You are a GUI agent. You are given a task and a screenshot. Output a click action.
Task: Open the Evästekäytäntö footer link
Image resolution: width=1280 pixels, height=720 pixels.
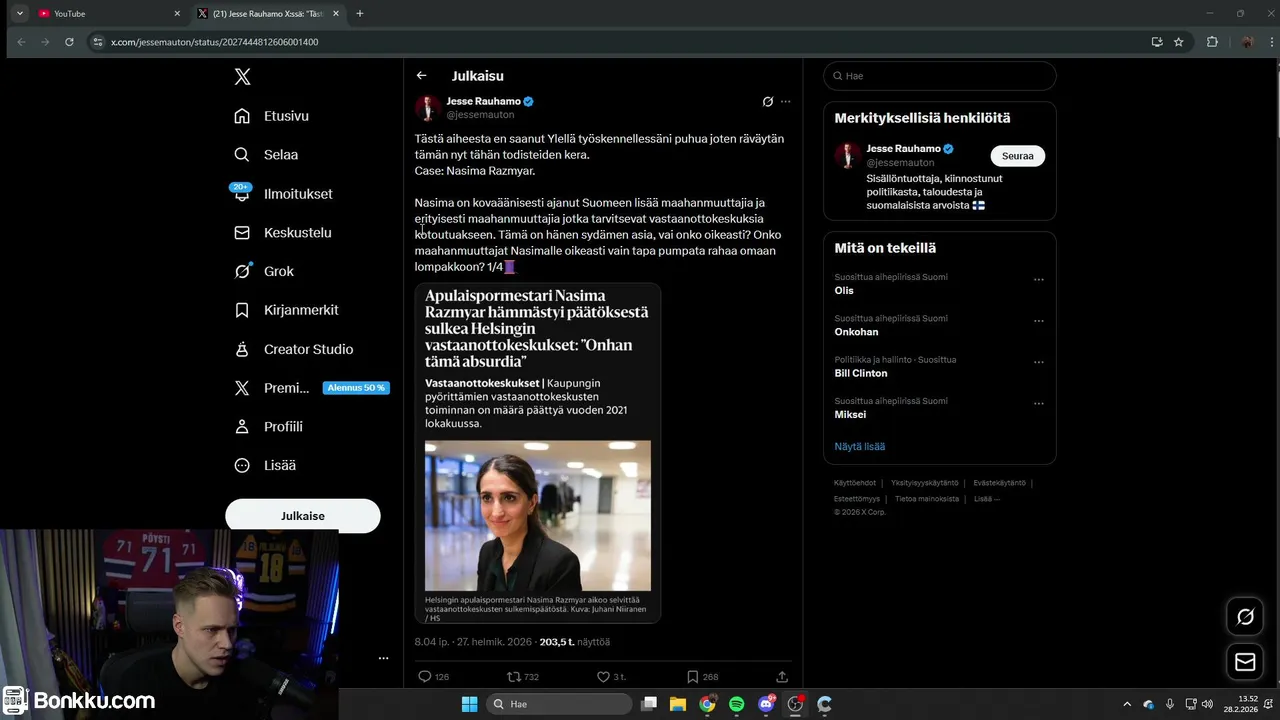[999, 483]
